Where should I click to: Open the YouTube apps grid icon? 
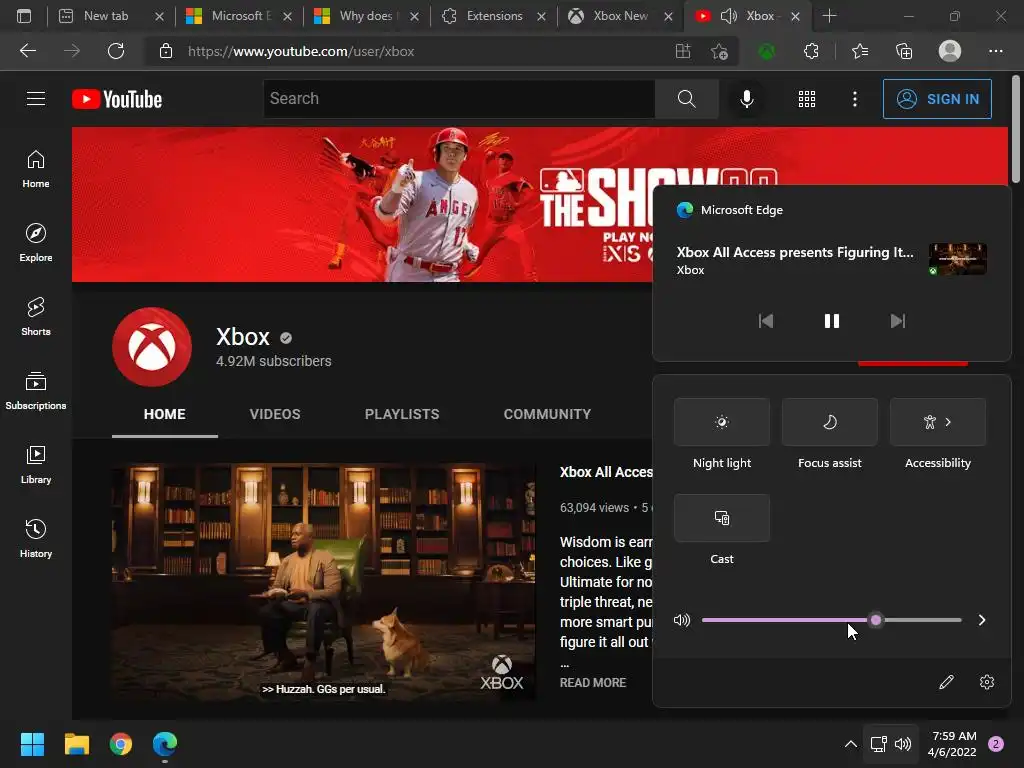[x=807, y=99]
